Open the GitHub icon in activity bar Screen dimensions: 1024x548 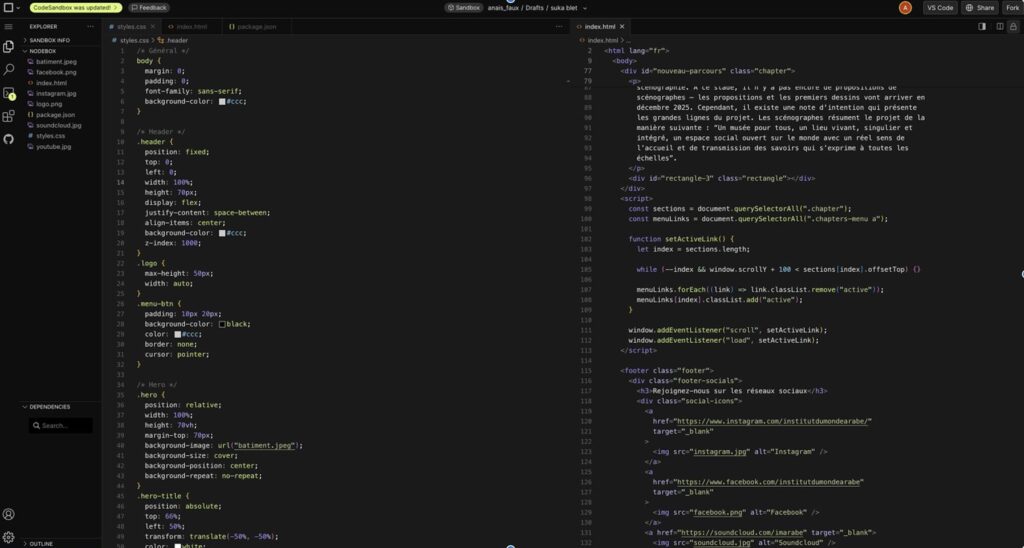[8, 139]
